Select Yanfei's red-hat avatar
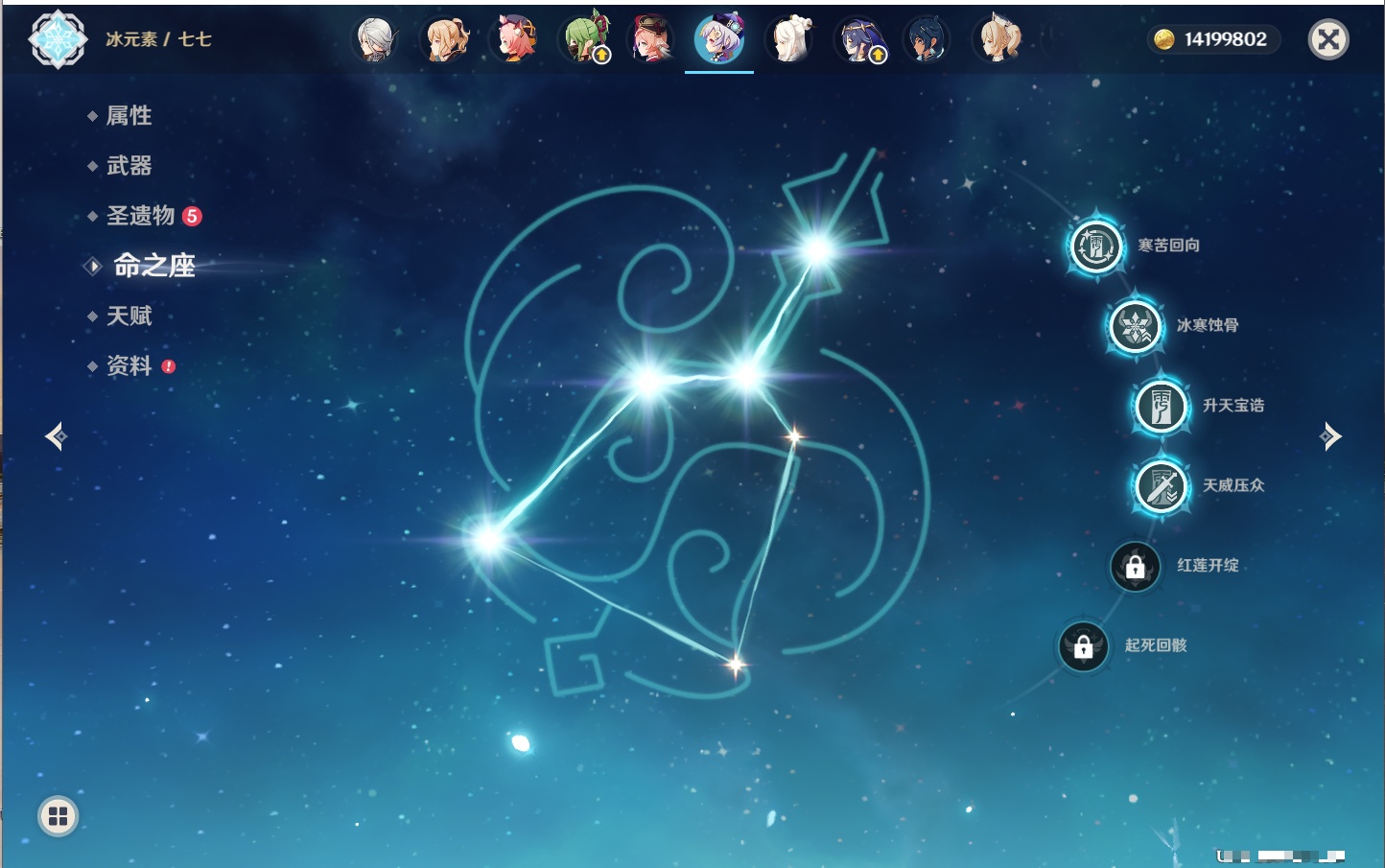Screen dimensions: 1385x868 pyautogui.click(x=651, y=39)
